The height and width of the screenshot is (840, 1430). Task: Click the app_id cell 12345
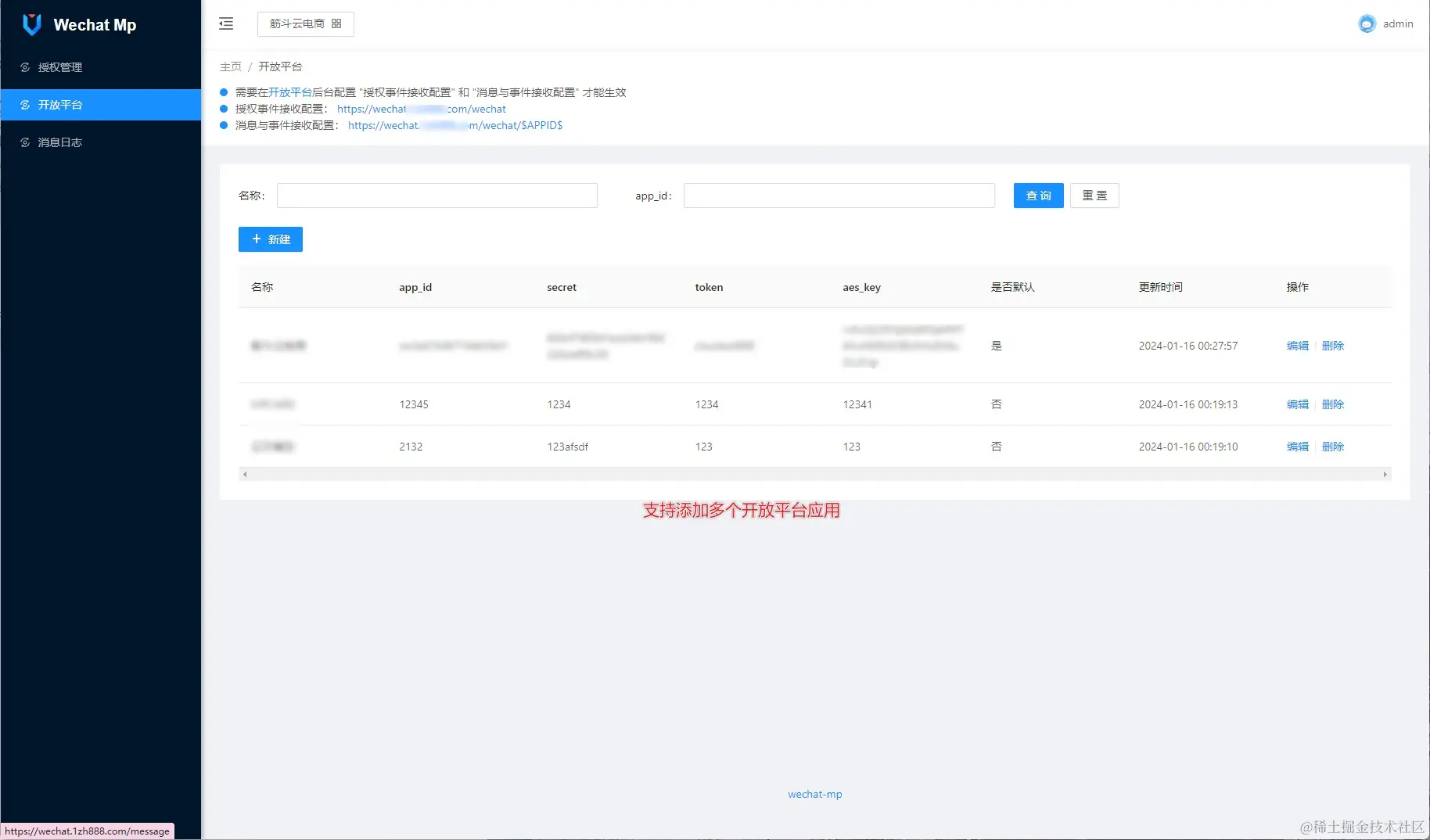point(414,404)
